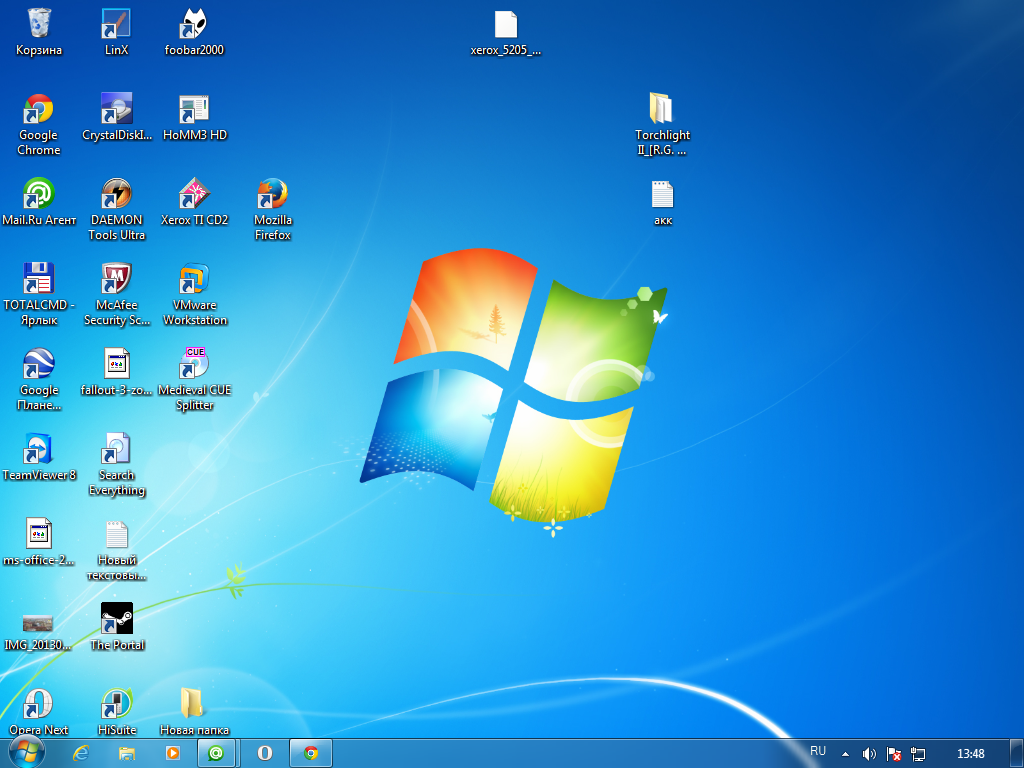This screenshot has width=1024, height=768.
Task: Select the xerox_5205 file on desktop
Action: pyautogui.click(x=506, y=24)
